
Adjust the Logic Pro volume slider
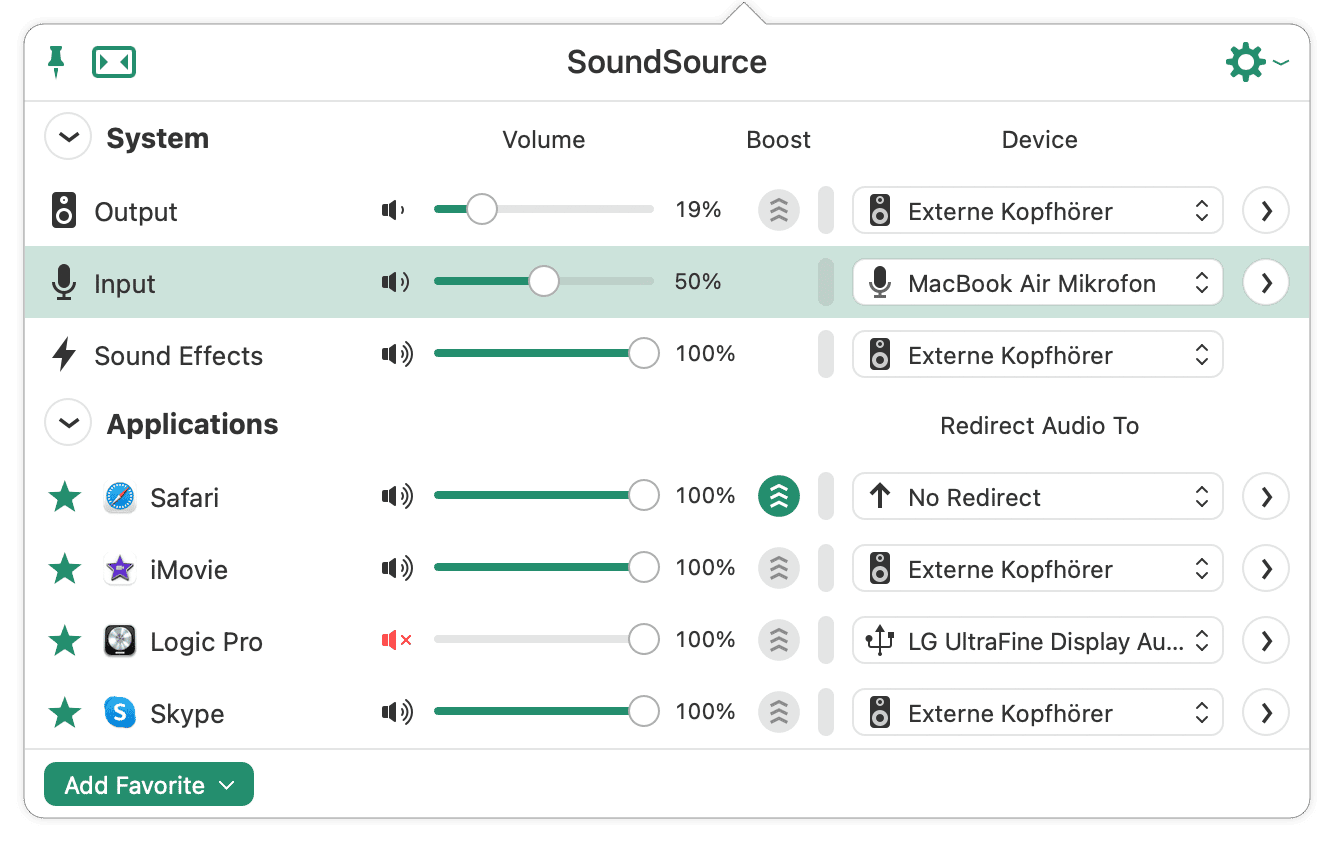click(x=546, y=639)
